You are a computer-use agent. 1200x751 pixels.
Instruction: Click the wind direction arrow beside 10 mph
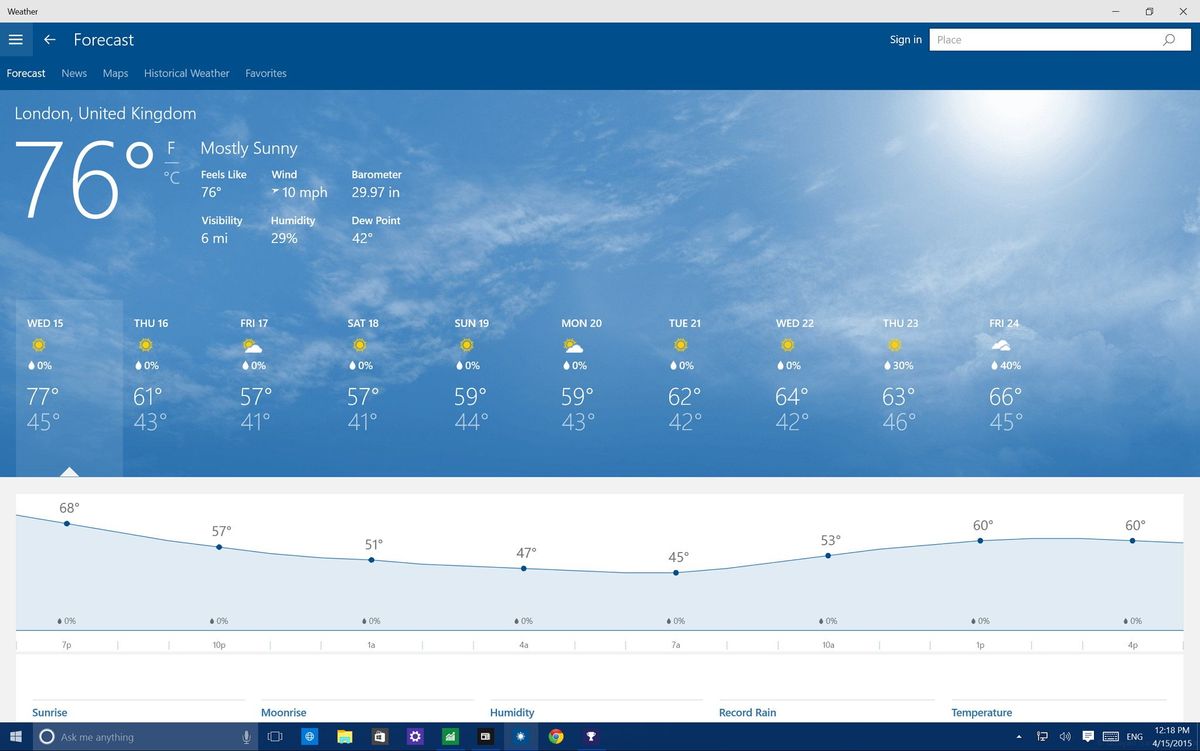click(x=276, y=192)
